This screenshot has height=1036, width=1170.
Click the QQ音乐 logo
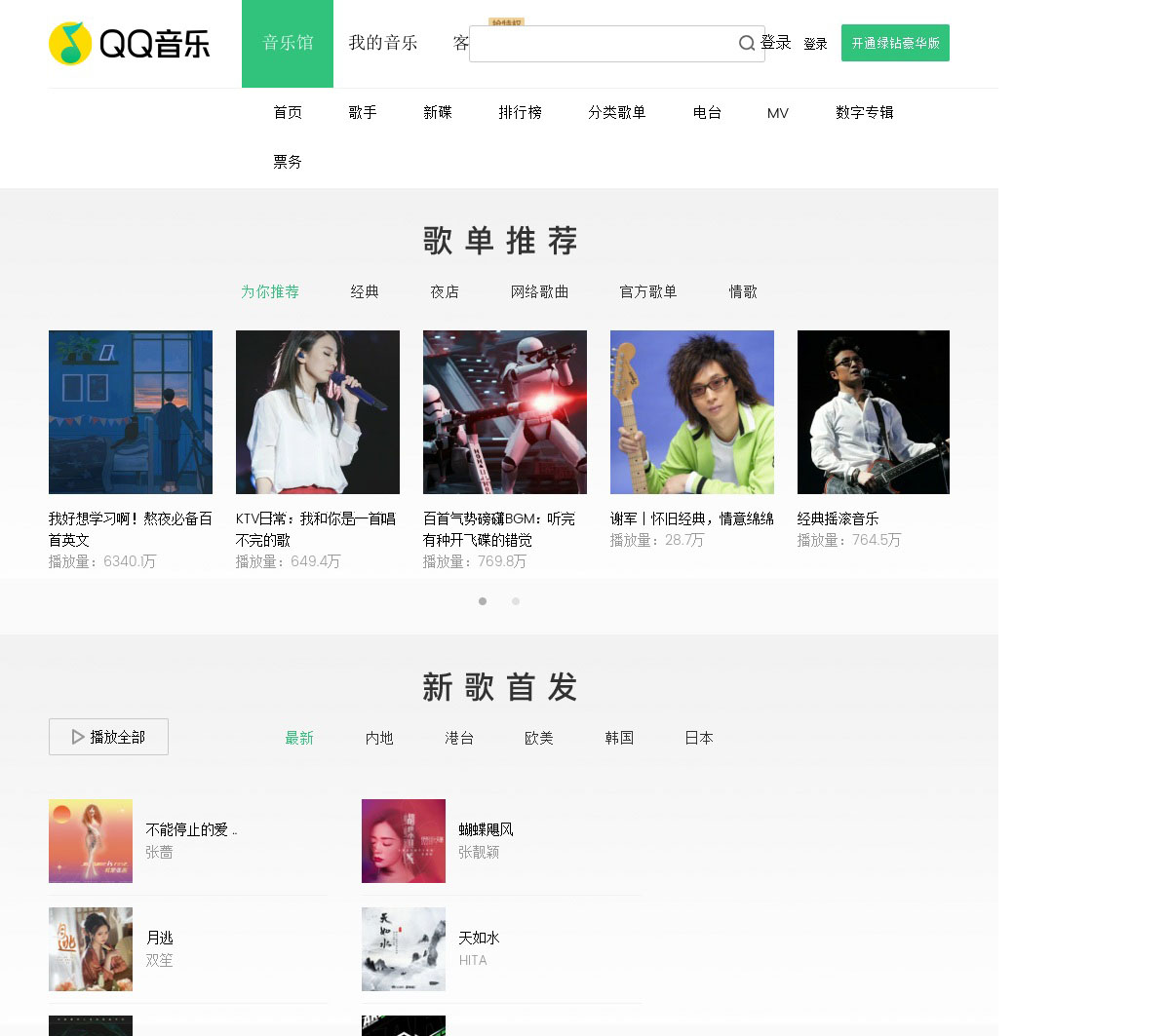point(130,43)
